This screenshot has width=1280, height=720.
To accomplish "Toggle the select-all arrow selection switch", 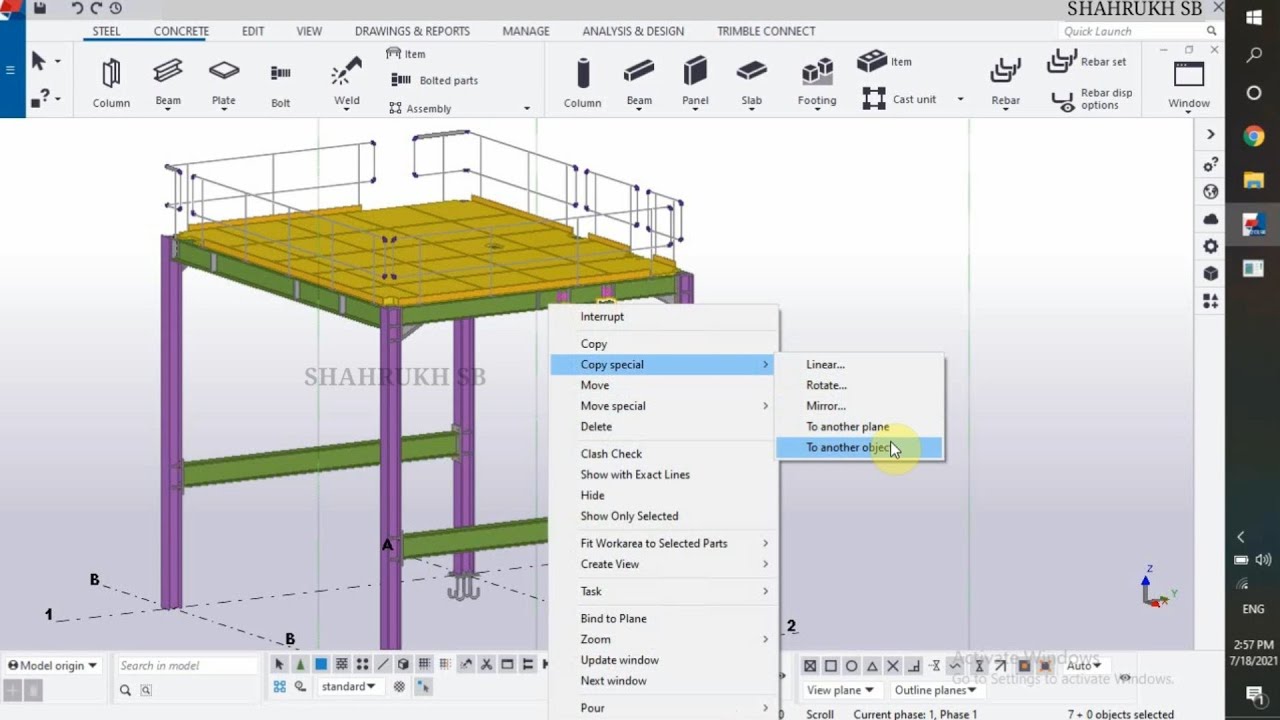I will [x=279, y=664].
